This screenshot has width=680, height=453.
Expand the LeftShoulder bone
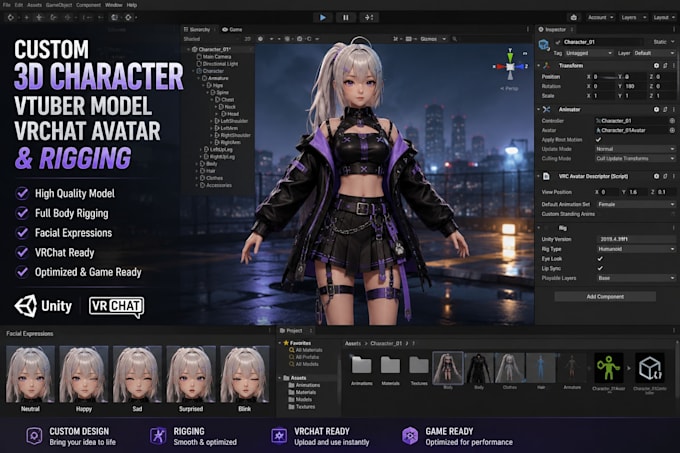(212, 121)
